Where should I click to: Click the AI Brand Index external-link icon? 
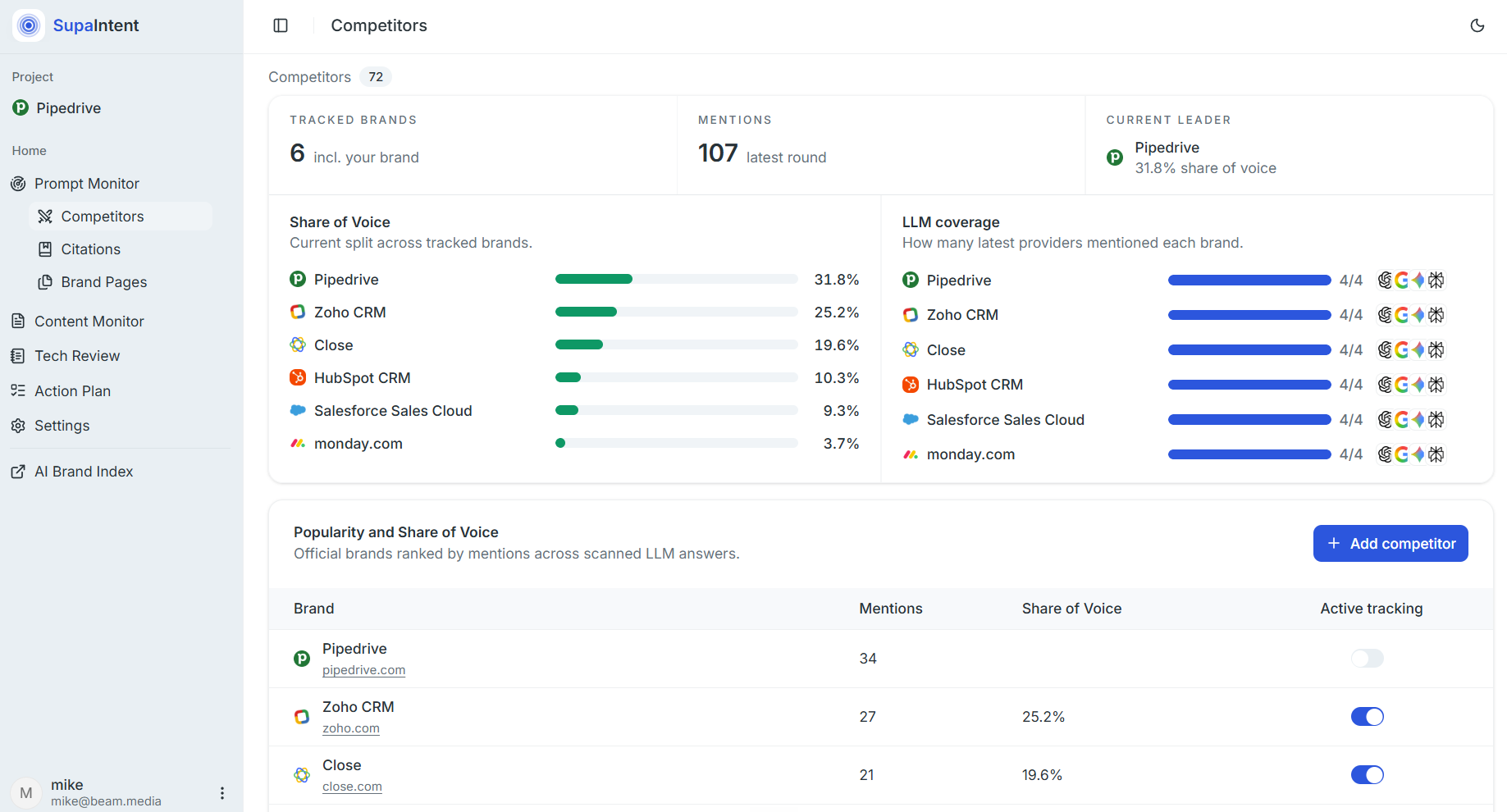tap(18, 472)
